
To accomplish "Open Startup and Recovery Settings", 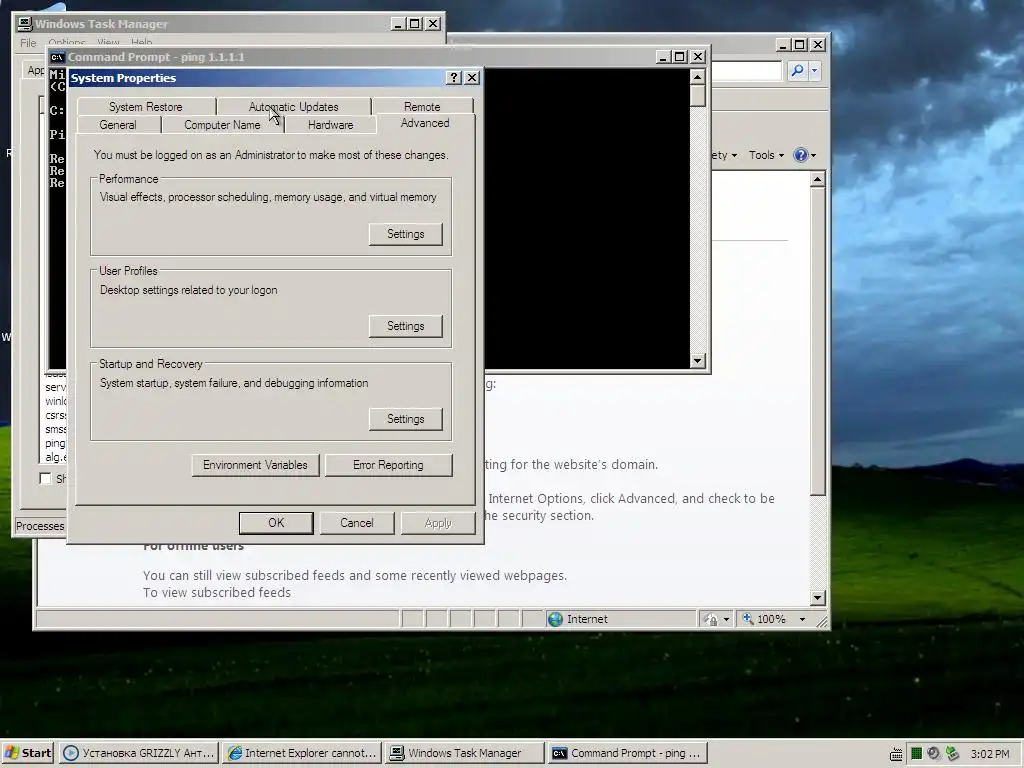I will [x=406, y=419].
